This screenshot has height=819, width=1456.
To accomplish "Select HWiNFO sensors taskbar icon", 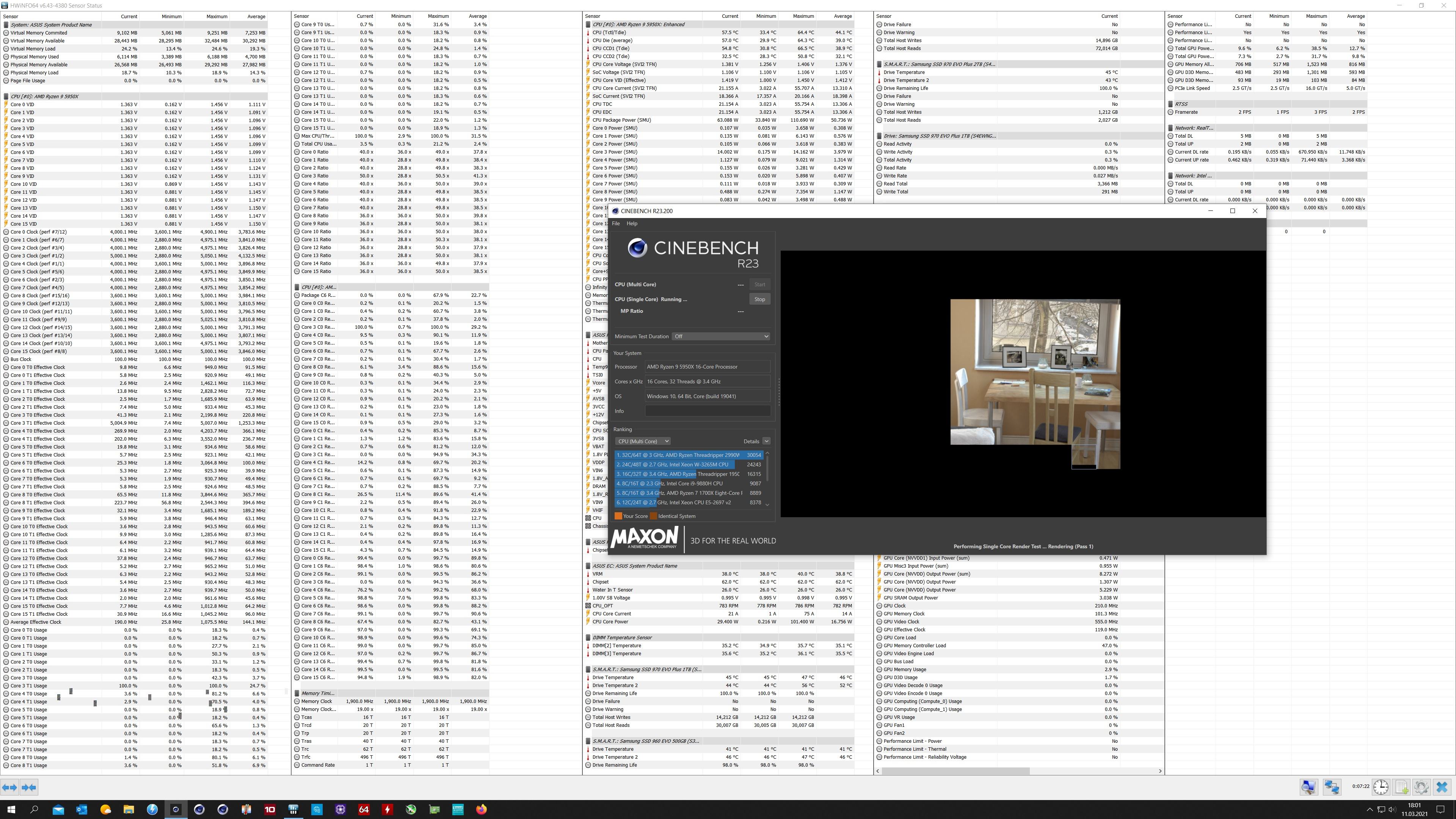I will click(x=293, y=810).
